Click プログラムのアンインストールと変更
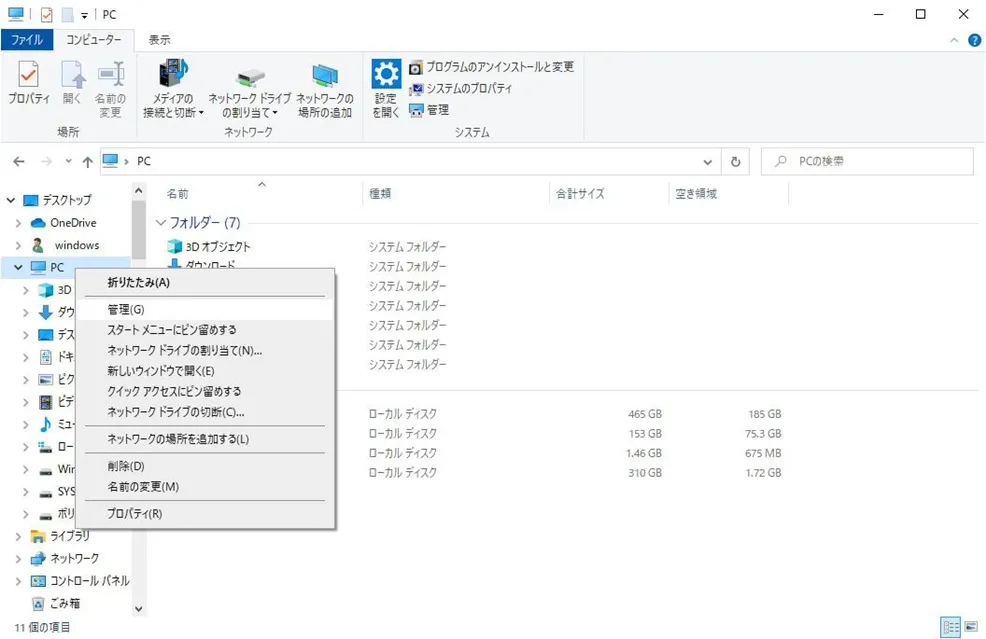 (x=491, y=67)
